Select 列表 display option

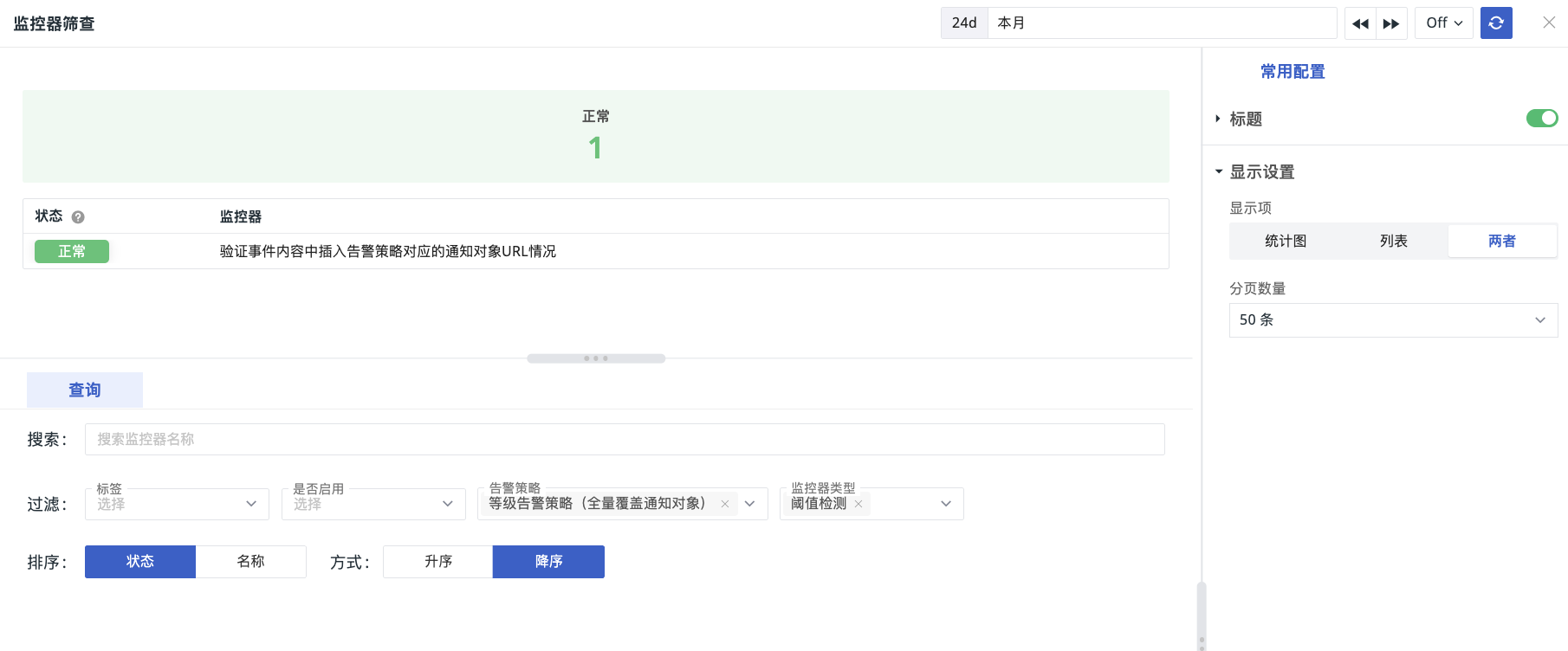(1393, 241)
